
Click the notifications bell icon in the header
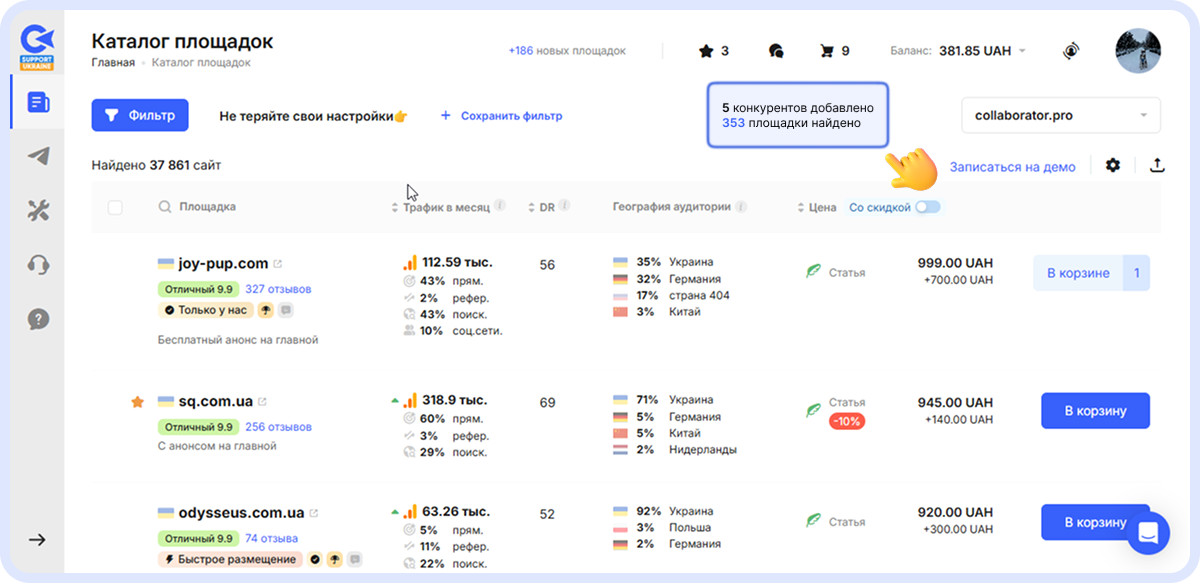1070,51
